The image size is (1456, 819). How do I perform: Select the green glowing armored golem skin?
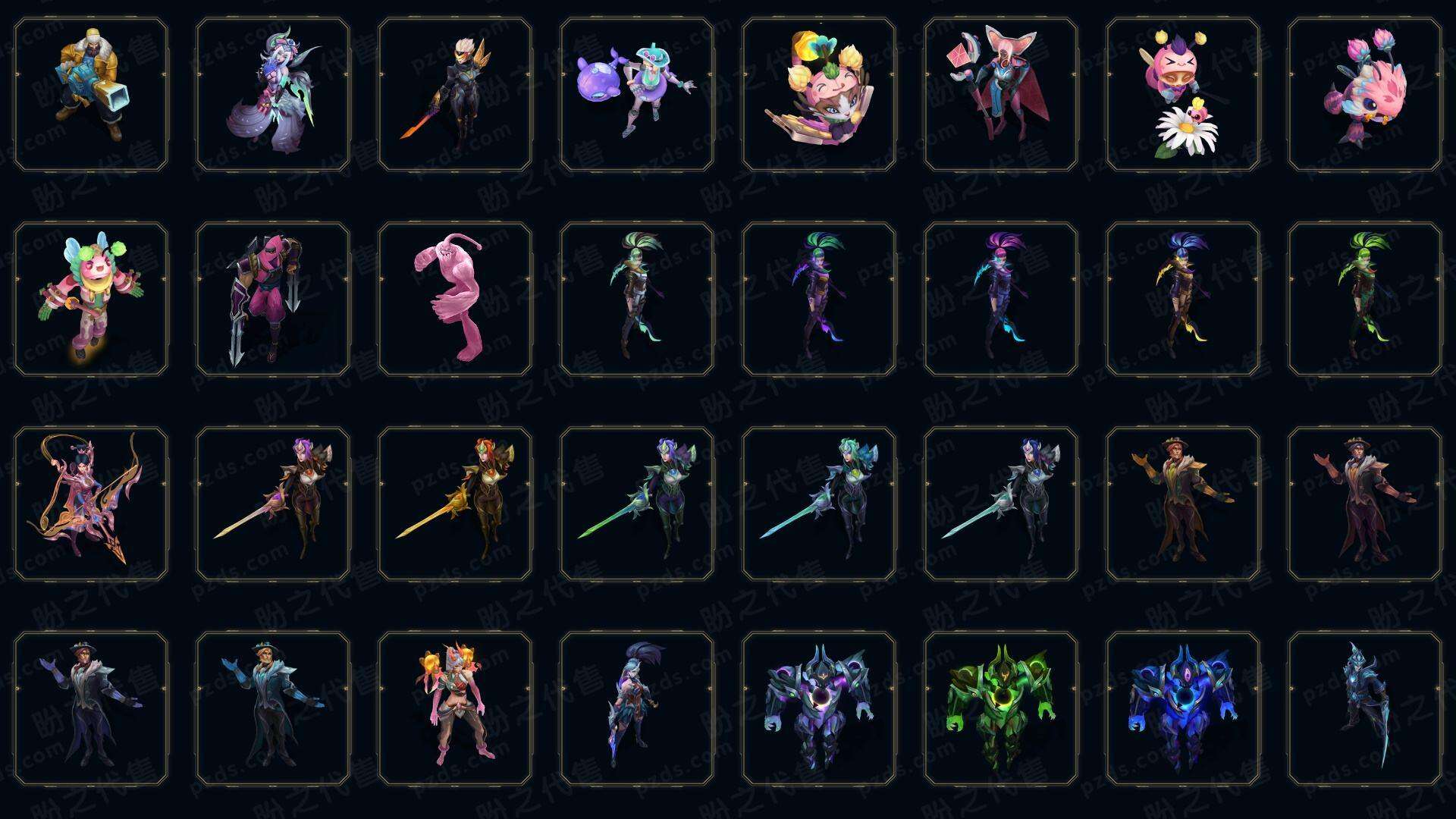[x=1001, y=708]
